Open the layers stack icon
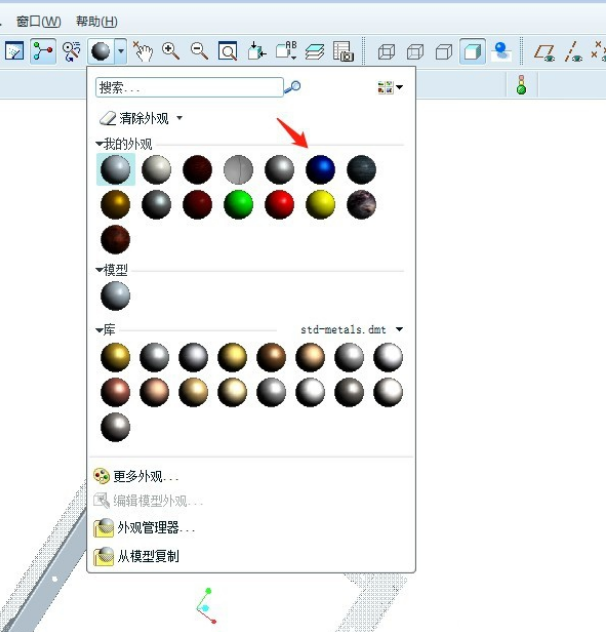Screen dimensions: 606x632 click(315, 52)
